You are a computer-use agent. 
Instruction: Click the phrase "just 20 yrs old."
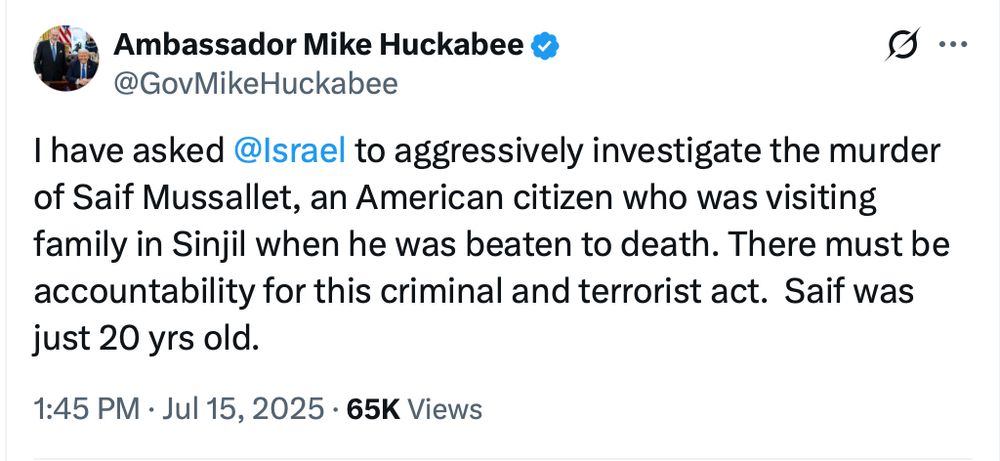(x=146, y=339)
